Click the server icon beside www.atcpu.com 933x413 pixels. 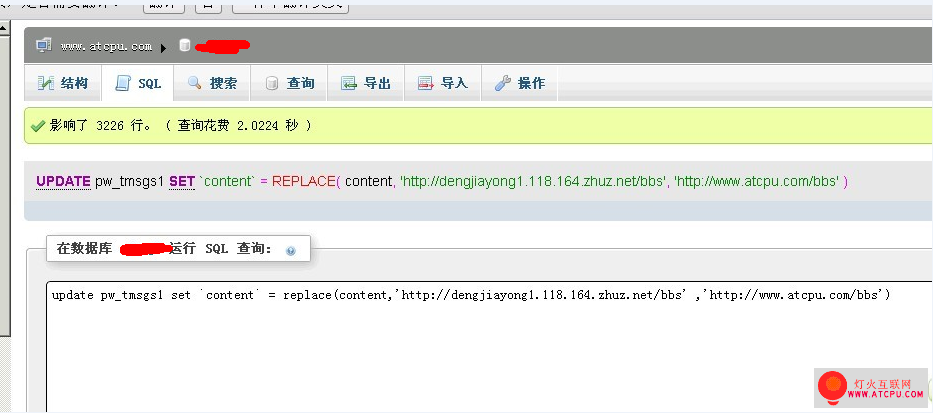pos(43,46)
